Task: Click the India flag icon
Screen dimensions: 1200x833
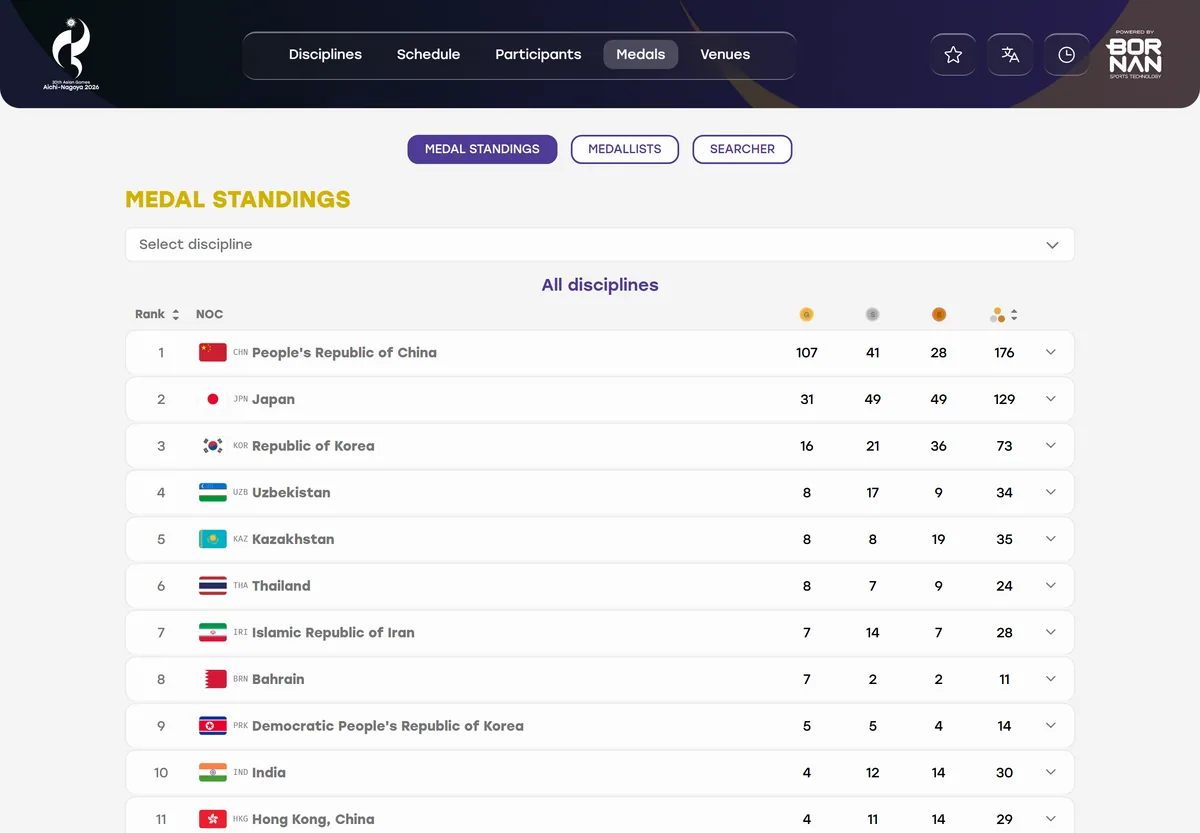Action: pyautogui.click(x=213, y=772)
